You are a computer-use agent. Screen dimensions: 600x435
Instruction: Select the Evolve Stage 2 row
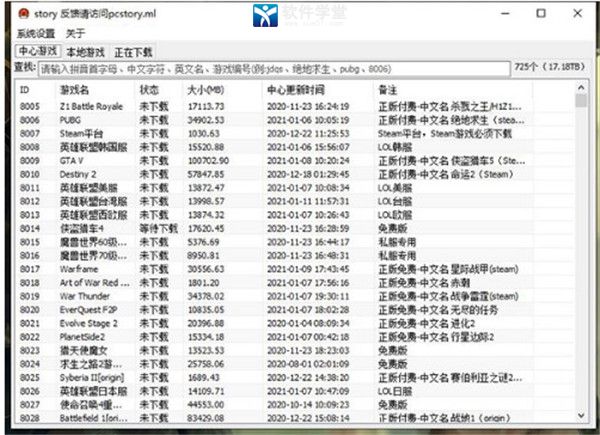[x=294, y=323]
